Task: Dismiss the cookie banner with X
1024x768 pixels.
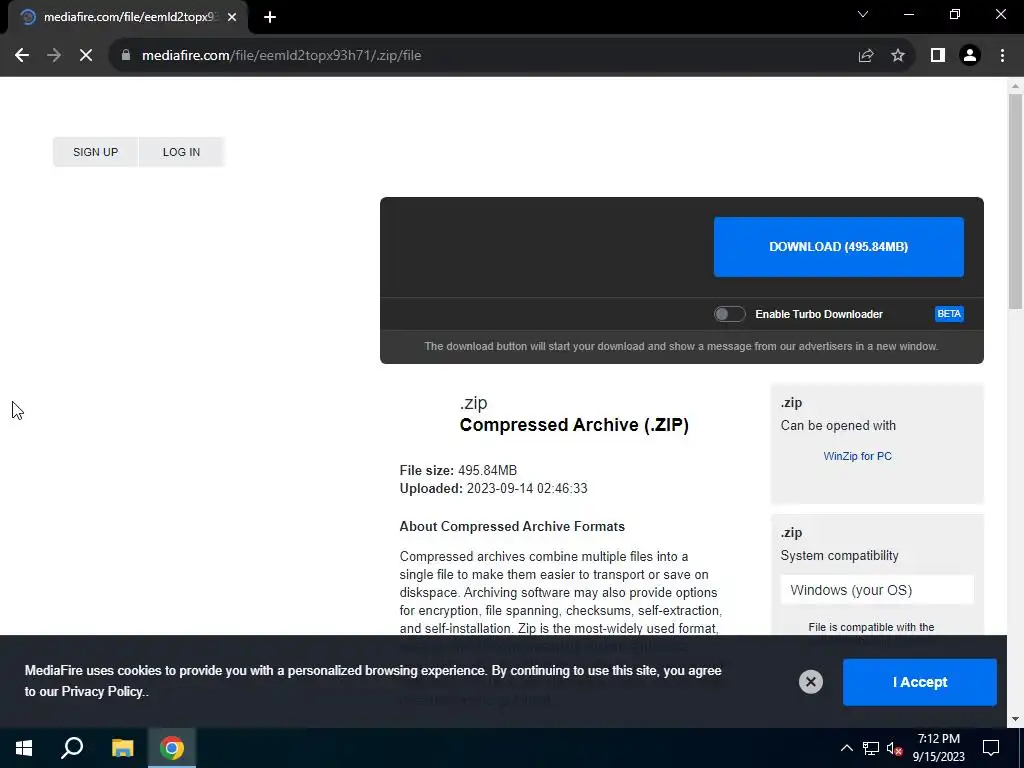Action: 810,682
